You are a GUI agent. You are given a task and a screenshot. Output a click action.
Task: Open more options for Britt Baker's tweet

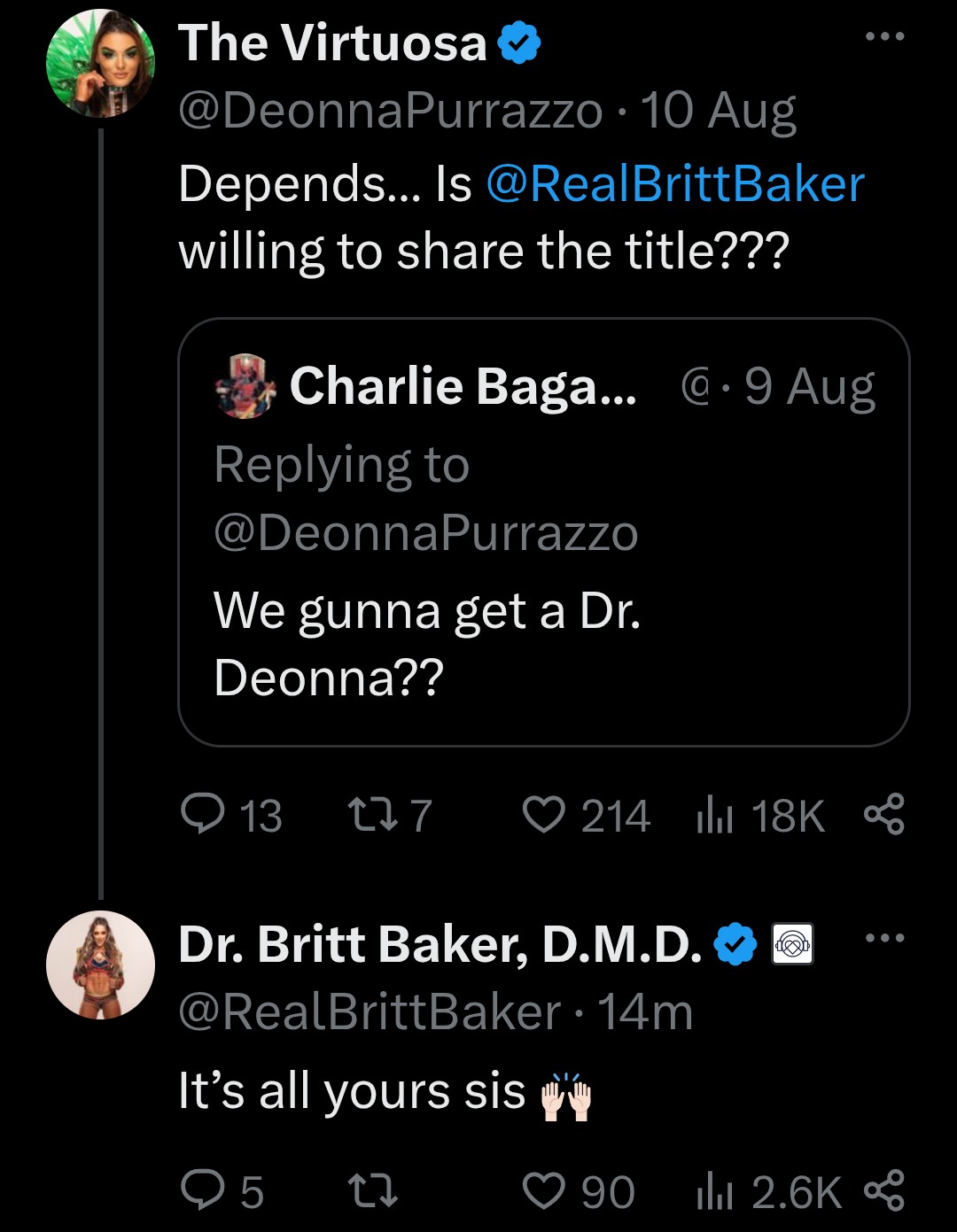point(885,938)
